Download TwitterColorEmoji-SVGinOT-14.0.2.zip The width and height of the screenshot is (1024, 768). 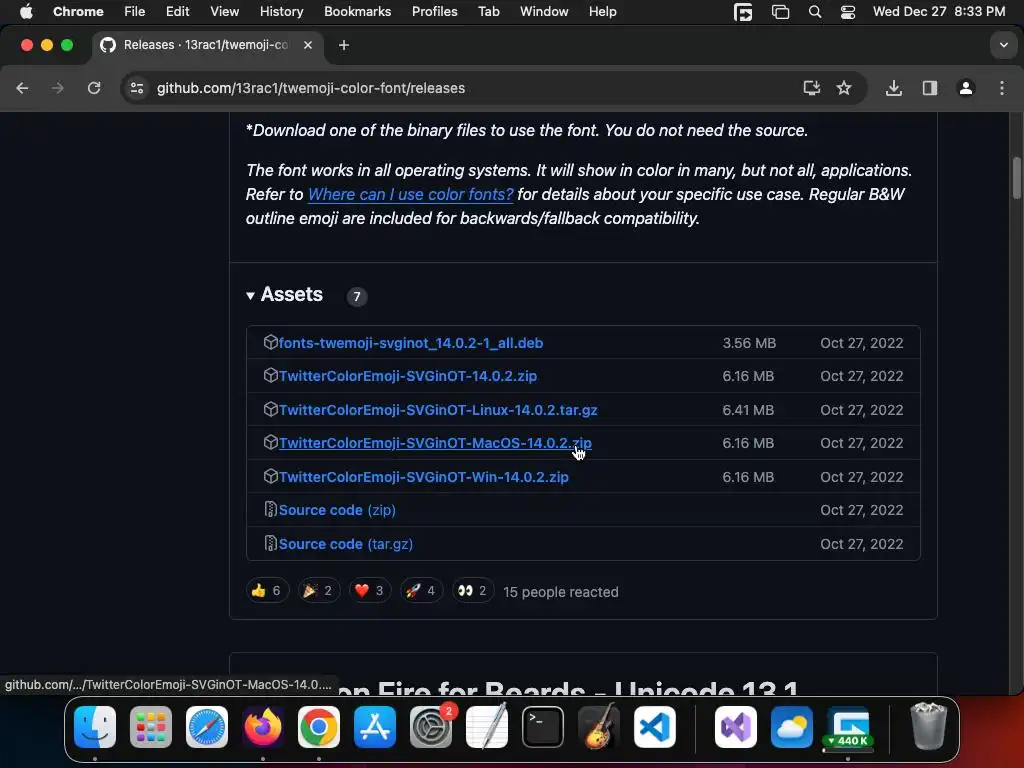(x=408, y=376)
